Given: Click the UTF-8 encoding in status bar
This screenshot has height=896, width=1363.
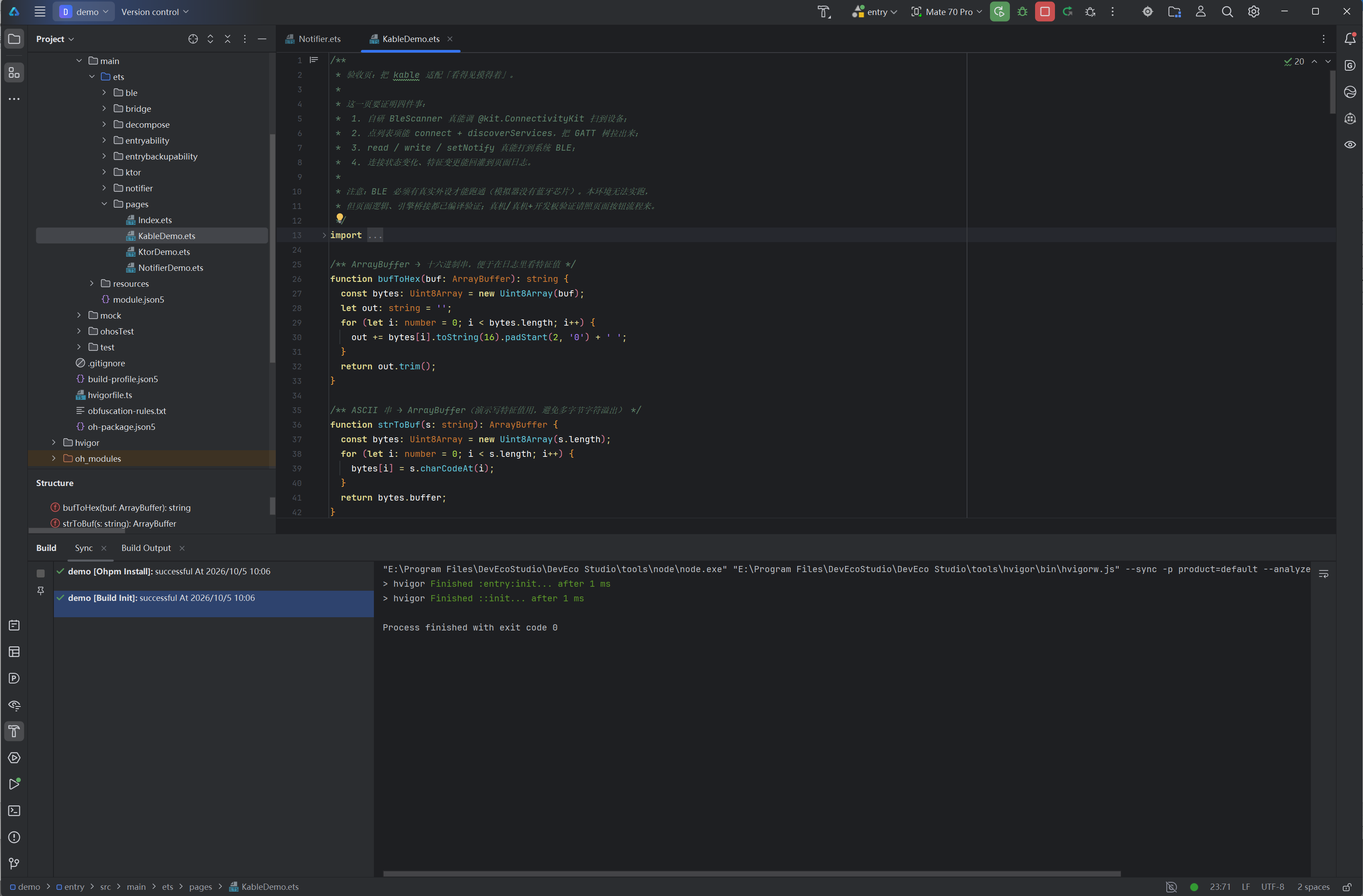Looking at the screenshot, I should tap(1272, 886).
